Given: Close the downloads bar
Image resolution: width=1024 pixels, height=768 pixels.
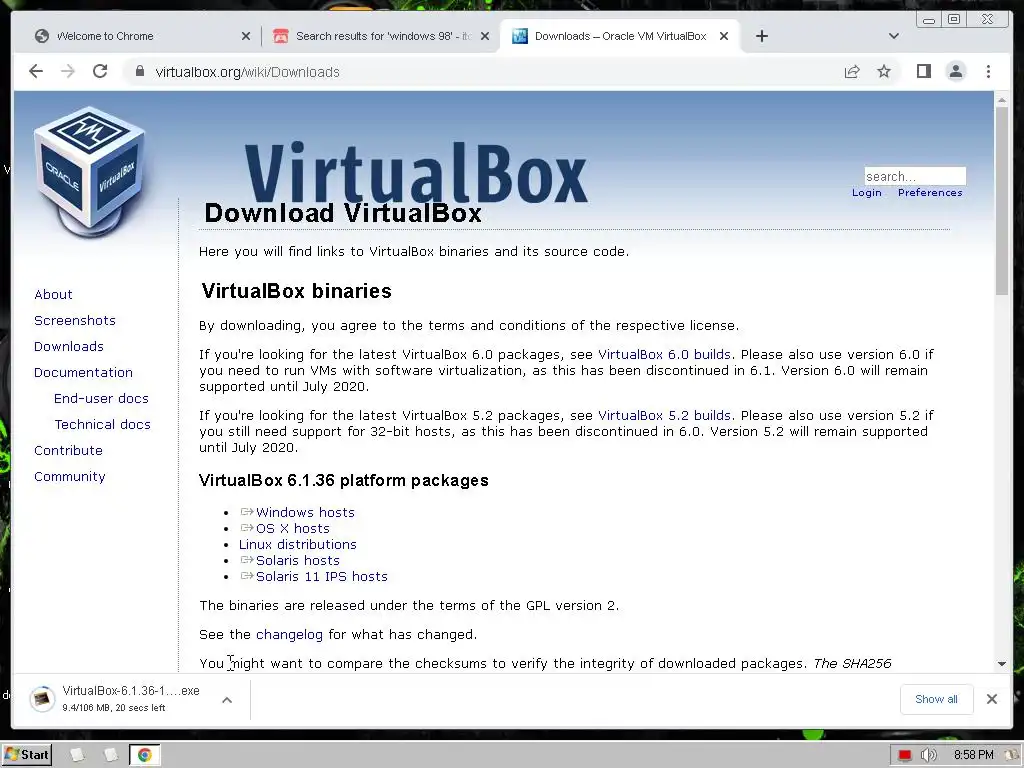Looking at the screenshot, I should click(x=991, y=699).
